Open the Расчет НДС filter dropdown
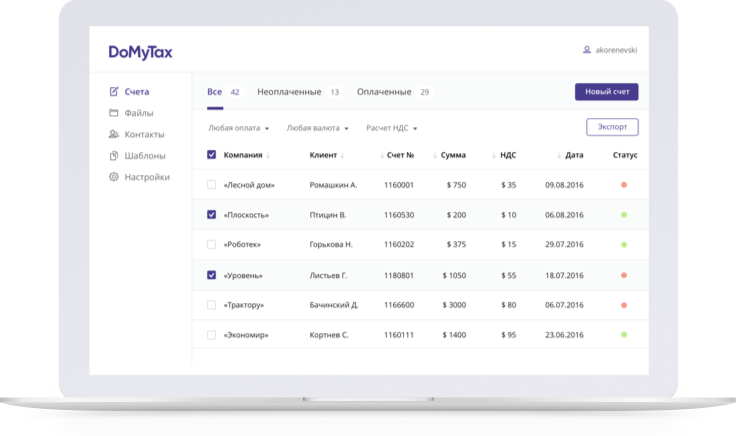Viewport: 736px width, 436px height. pos(391,128)
